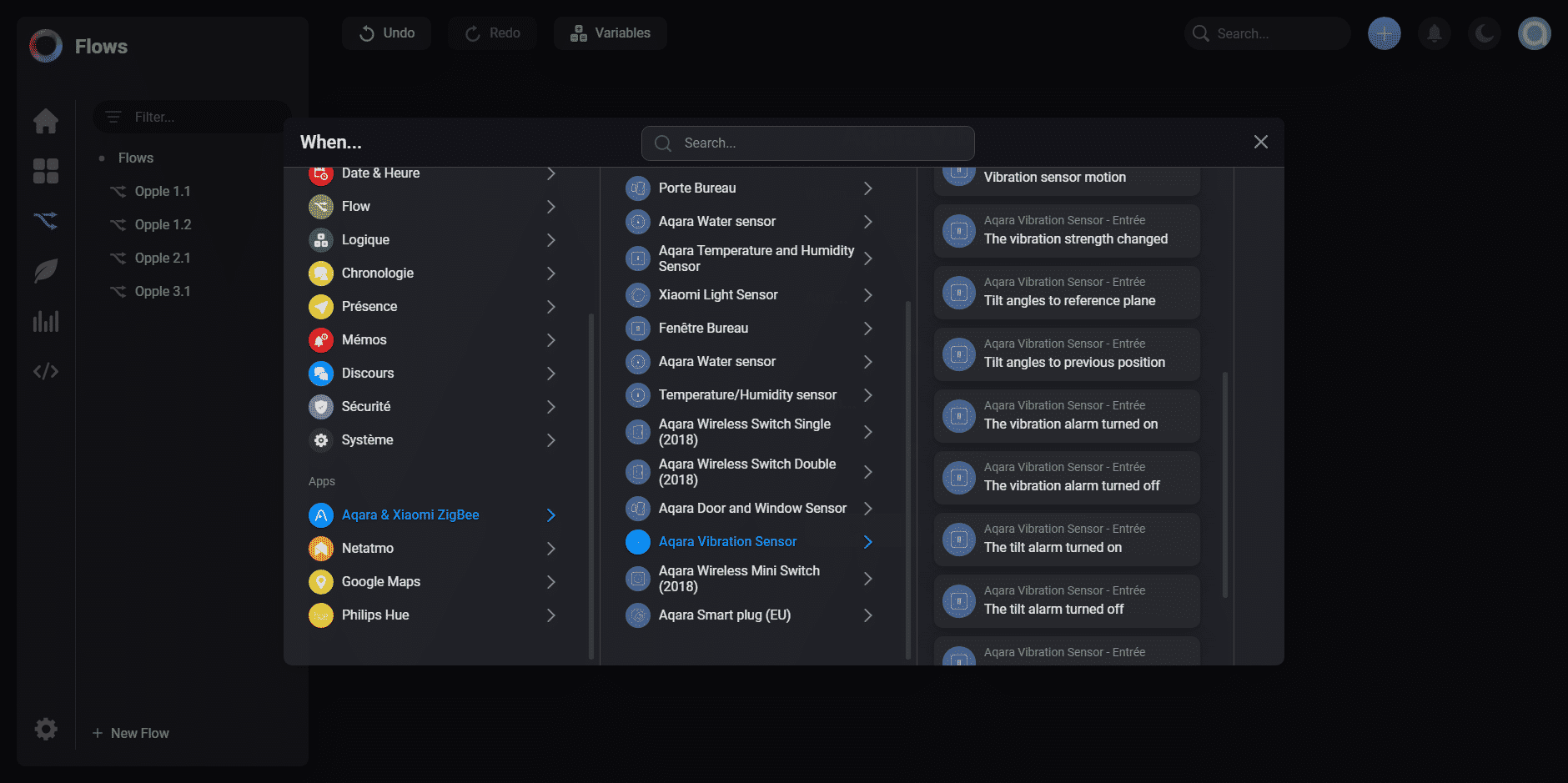Select the Google Maps app entry
The image size is (1568, 783).
point(434,582)
